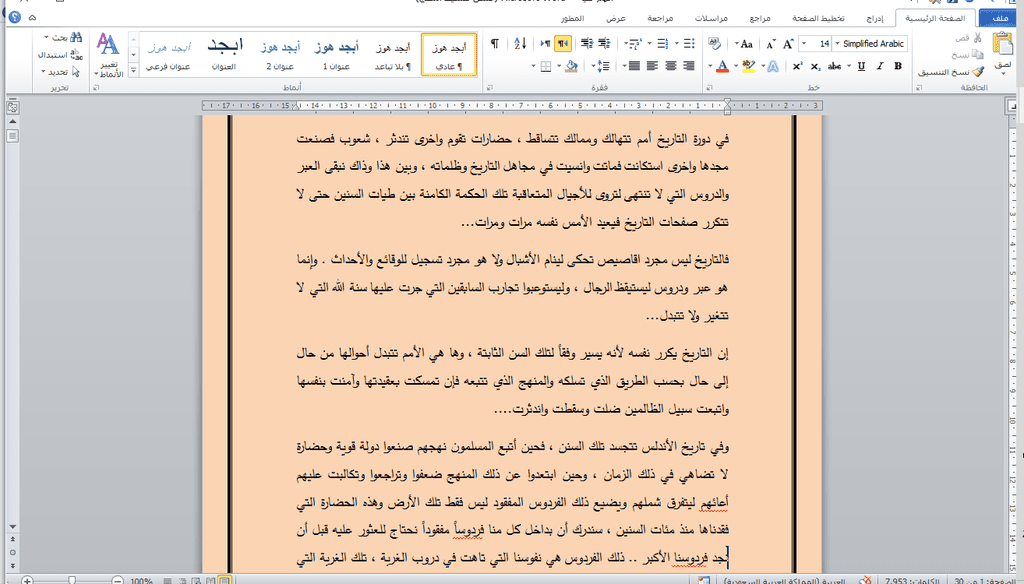The height and width of the screenshot is (584, 1024).
Task: Open Change Case Aa menu
Action: click(744, 44)
